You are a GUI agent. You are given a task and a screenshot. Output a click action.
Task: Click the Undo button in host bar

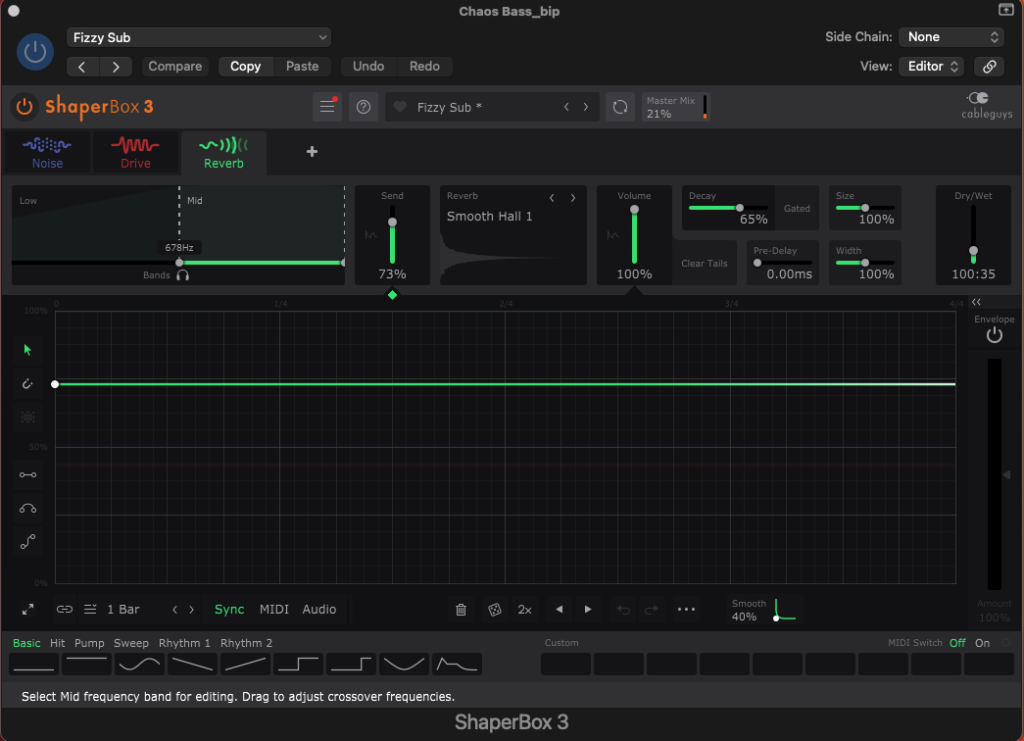368,66
